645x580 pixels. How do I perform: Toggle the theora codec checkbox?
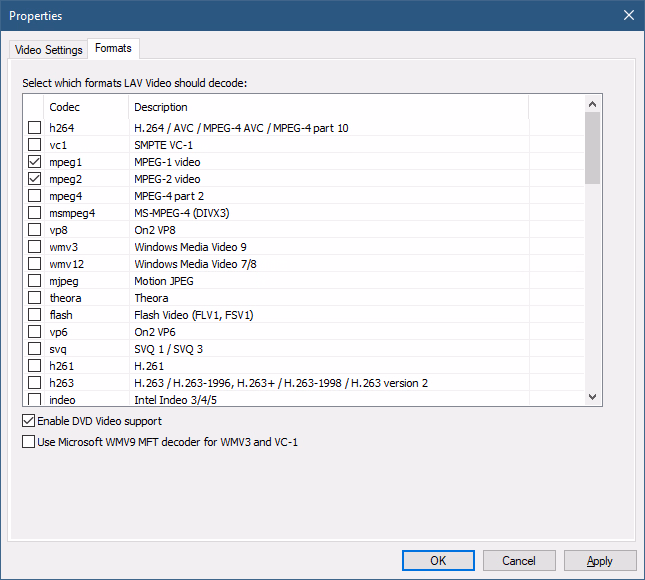click(35, 298)
